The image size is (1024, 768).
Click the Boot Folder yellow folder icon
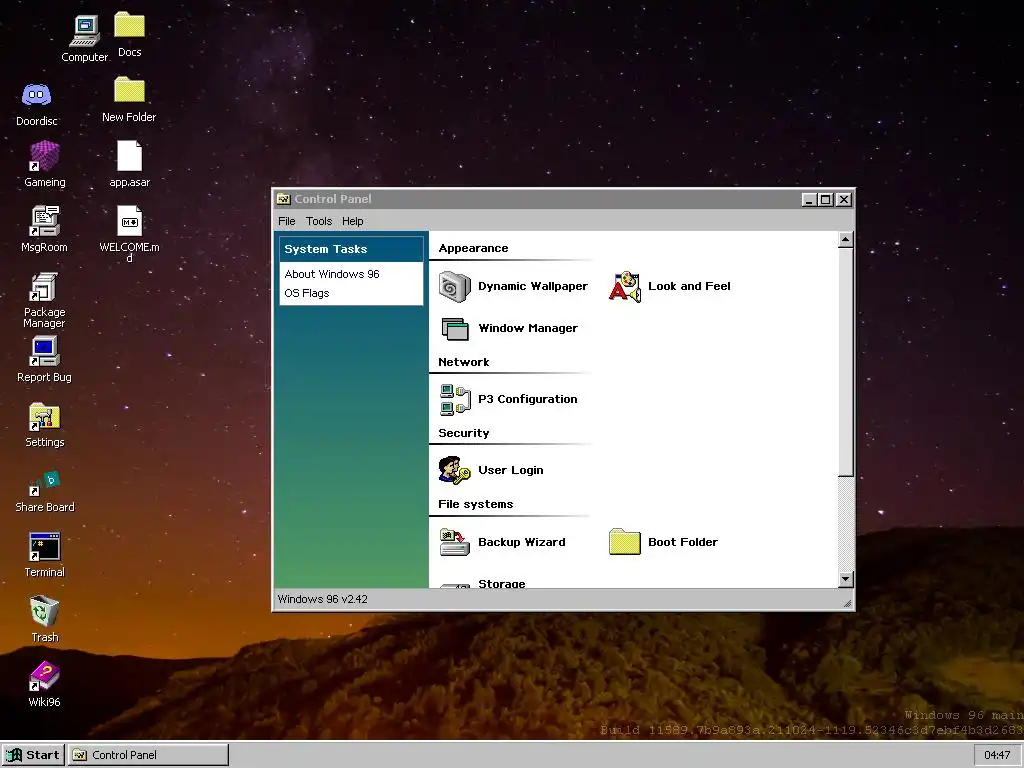coord(624,542)
